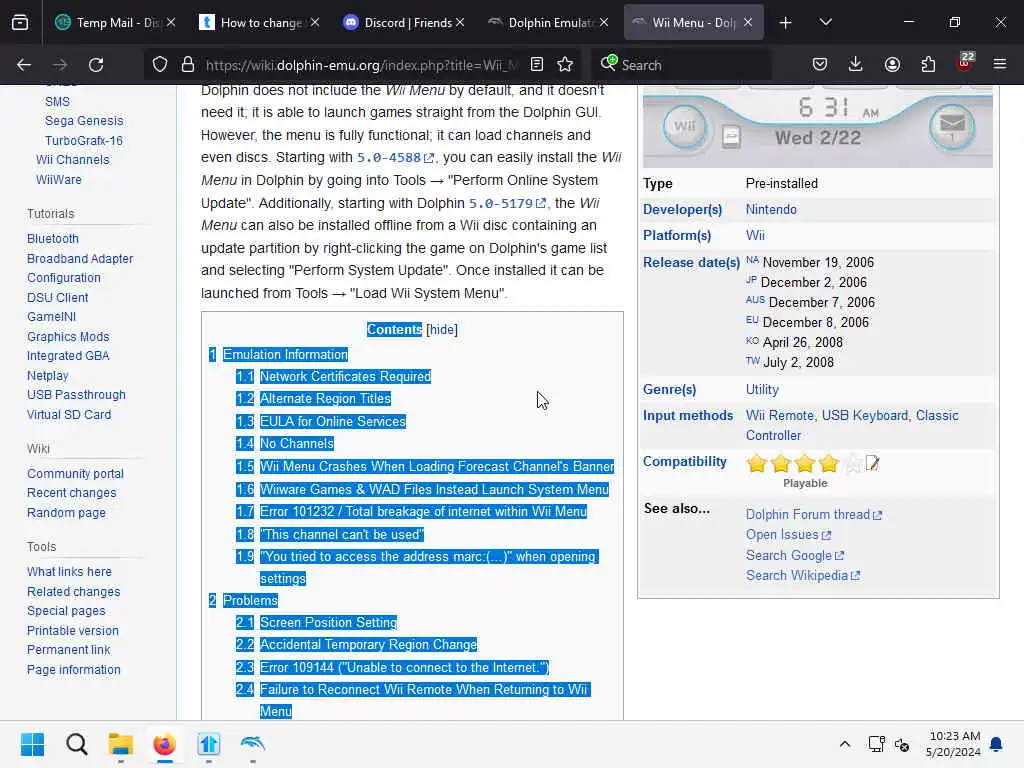
Task: Open Printable version link
Action: click(x=72, y=631)
